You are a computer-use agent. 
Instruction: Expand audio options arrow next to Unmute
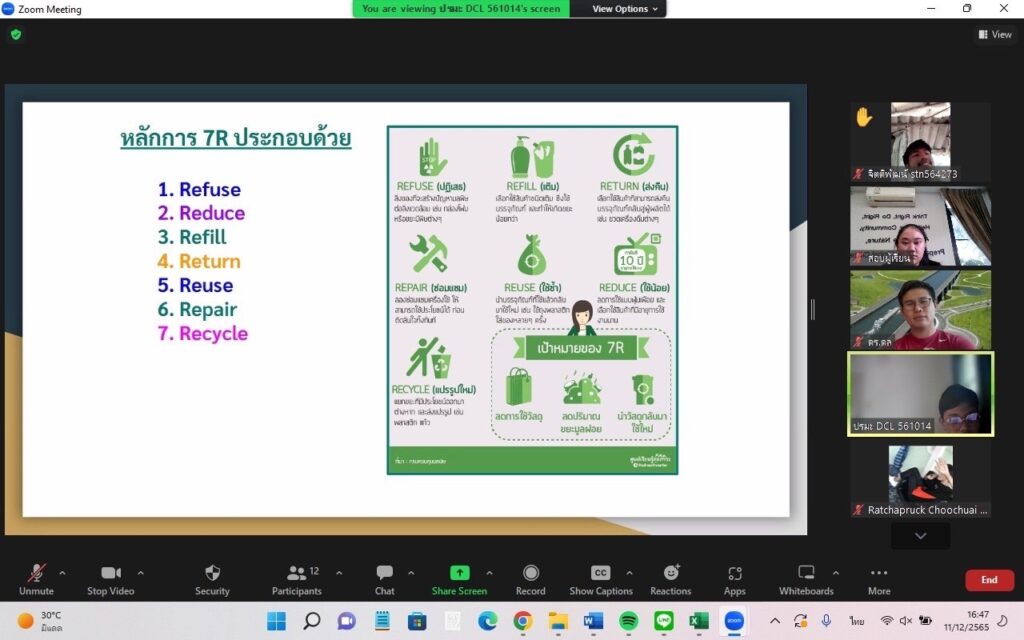(x=62, y=573)
